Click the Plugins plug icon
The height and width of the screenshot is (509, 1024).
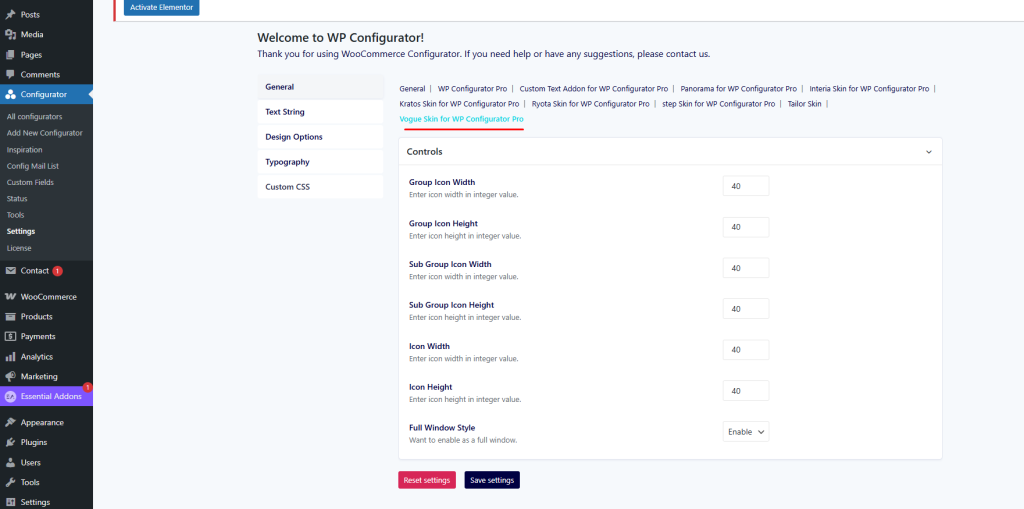click(10, 442)
